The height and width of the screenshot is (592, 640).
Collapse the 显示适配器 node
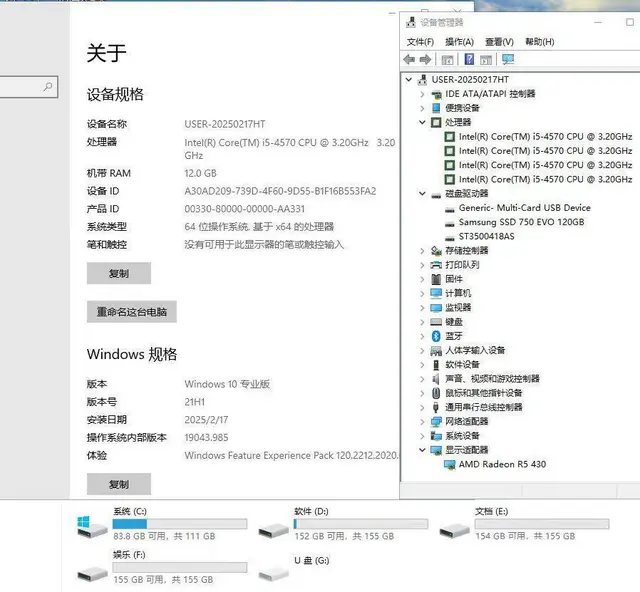(422, 450)
